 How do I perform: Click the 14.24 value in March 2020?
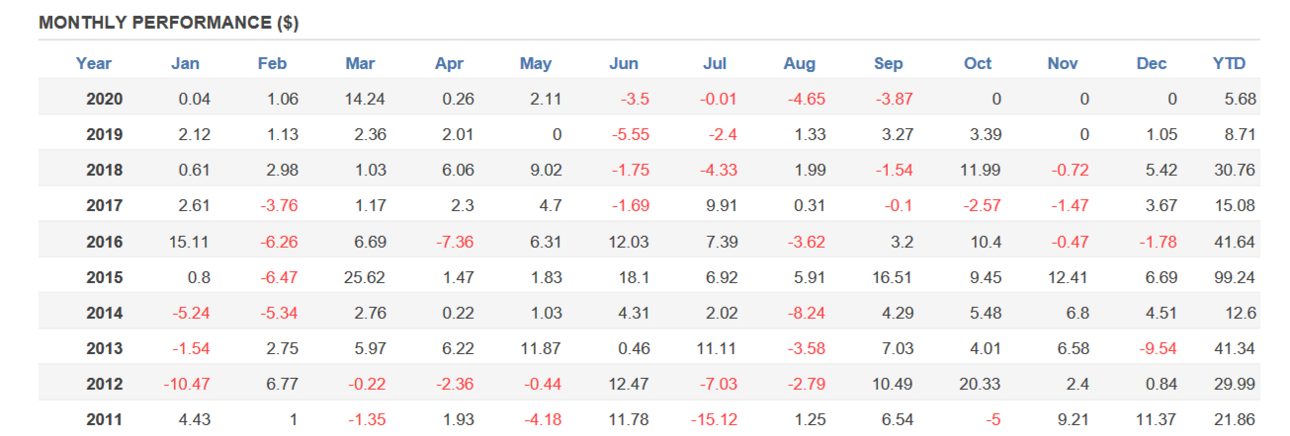[366, 99]
